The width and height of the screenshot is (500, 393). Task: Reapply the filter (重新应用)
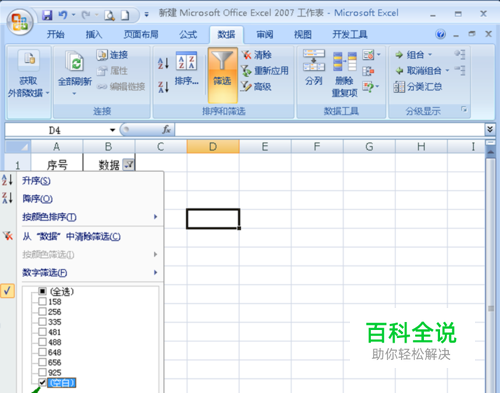click(265, 71)
